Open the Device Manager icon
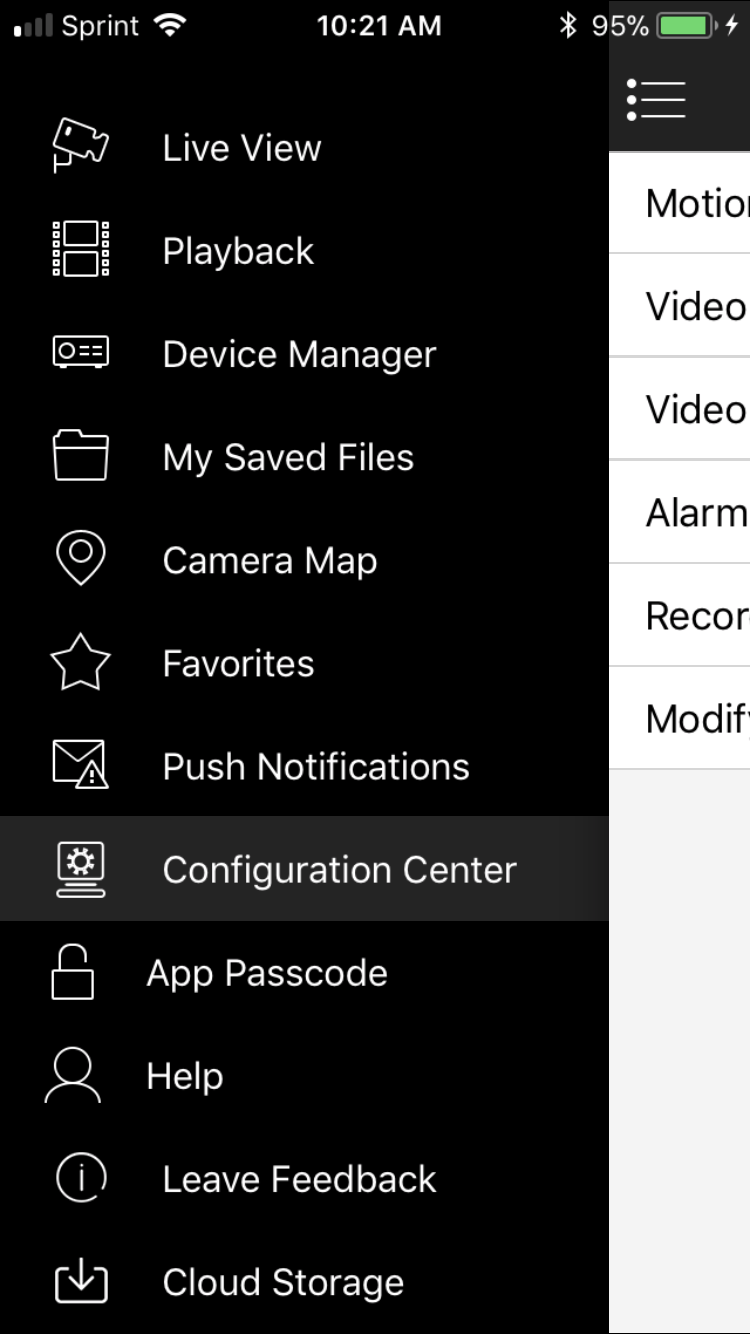750x1334 pixels. click(80, 352)
